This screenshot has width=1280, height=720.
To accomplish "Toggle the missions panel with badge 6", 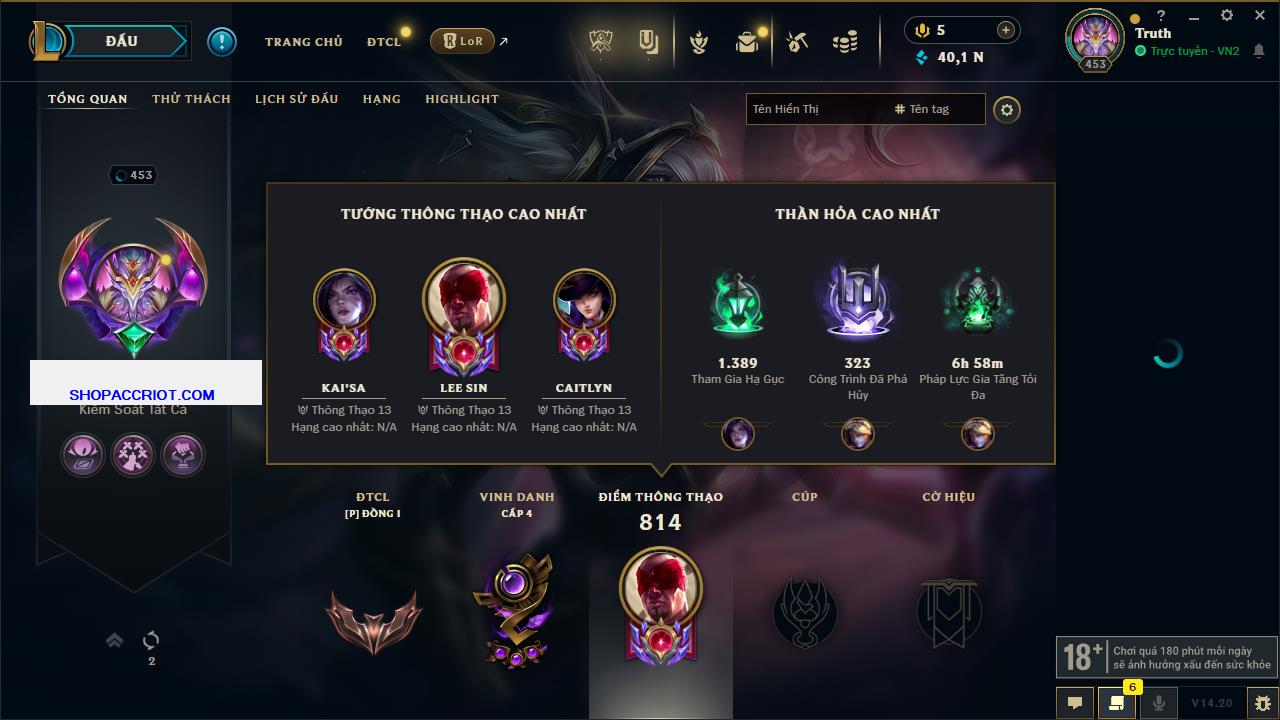I will tap(1117, 703).
